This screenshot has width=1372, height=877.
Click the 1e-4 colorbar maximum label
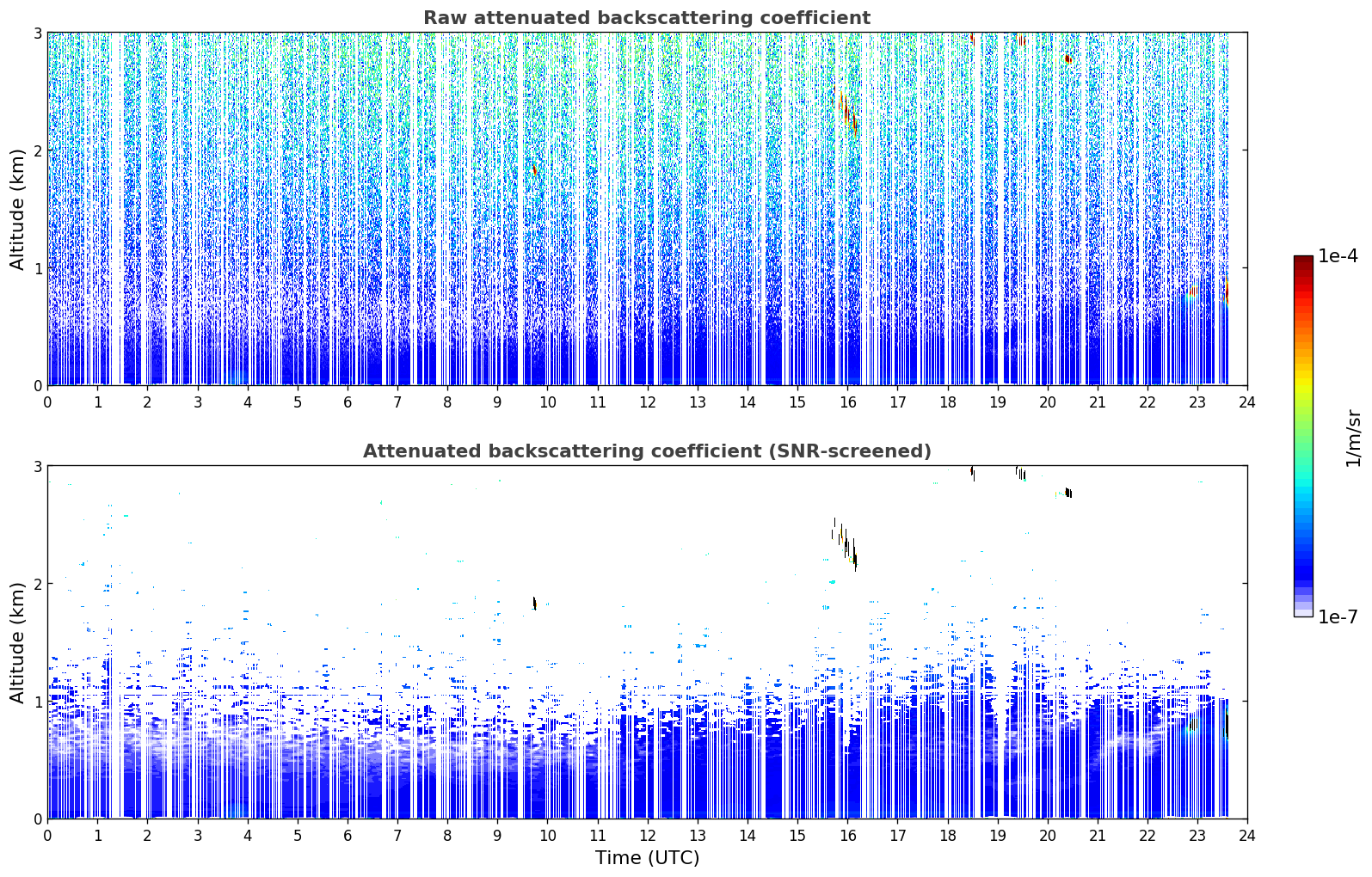click(x=1338, y=256)
